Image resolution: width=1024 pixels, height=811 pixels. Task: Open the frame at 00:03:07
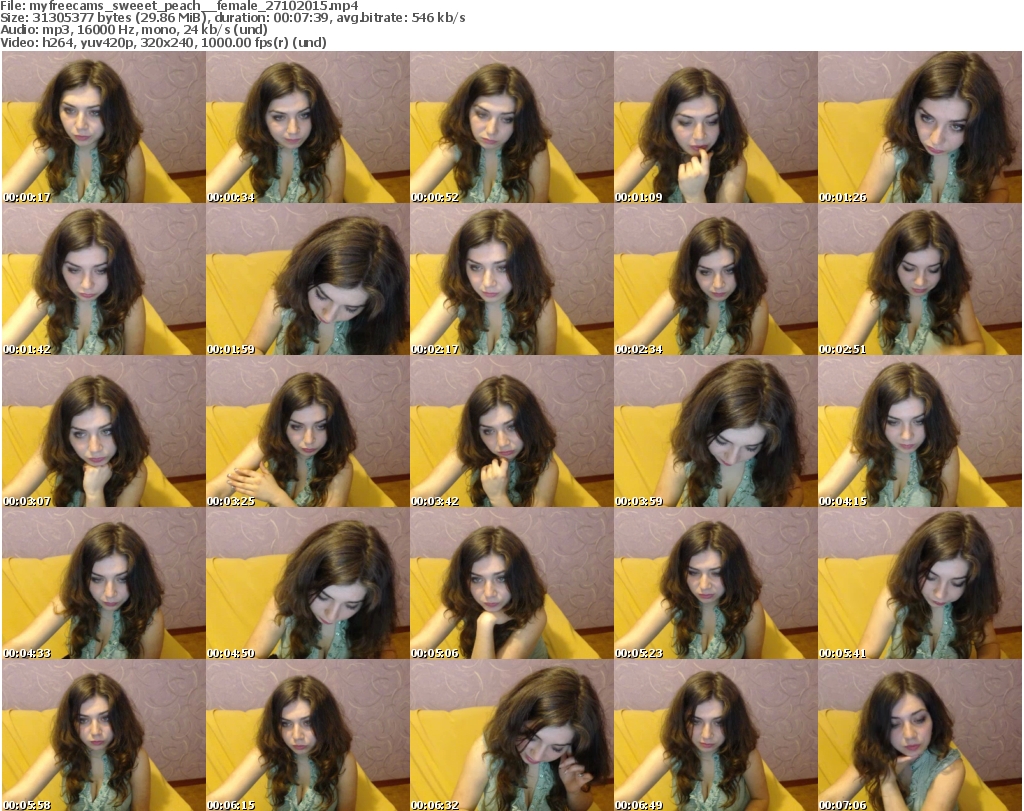(104, 432)
